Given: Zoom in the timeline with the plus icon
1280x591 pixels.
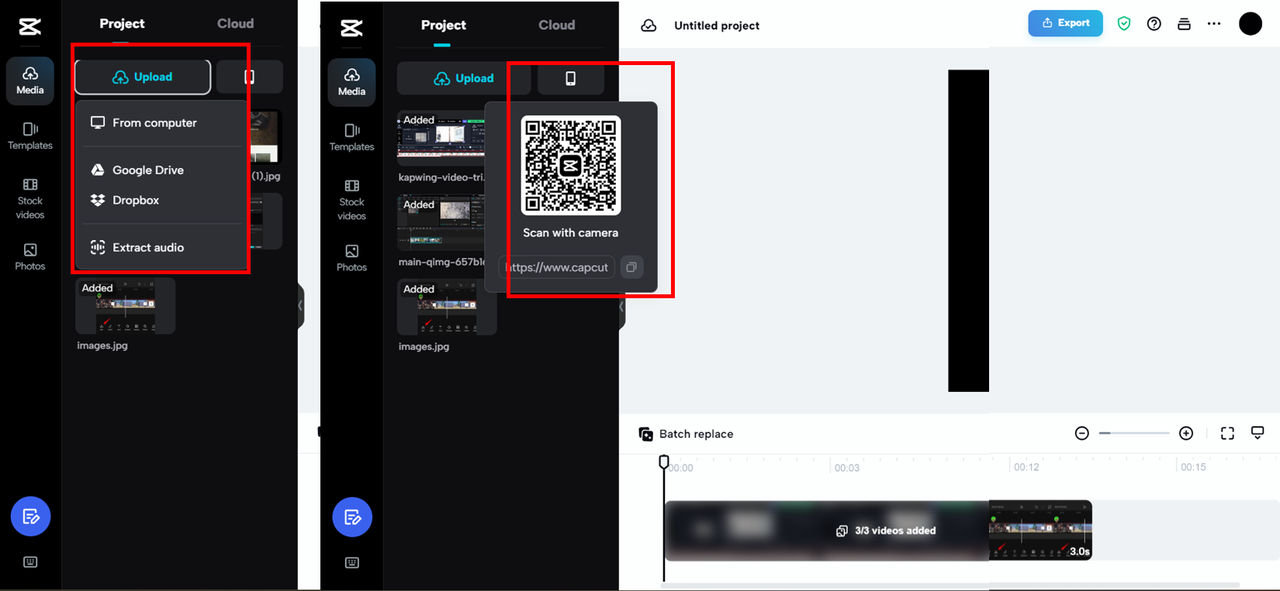Looking at the screenshot, I should 1186,433.
